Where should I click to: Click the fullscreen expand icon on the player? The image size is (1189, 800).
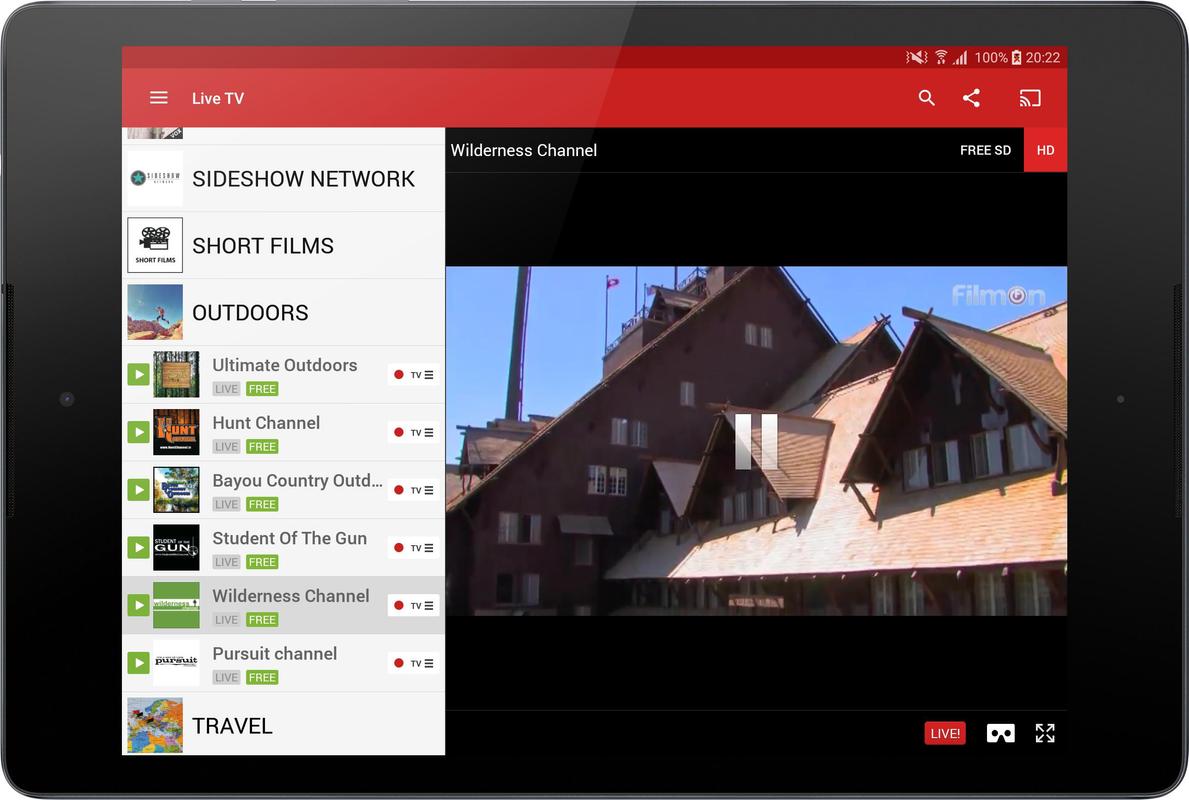pyautogui.click(x=1045, y=733)
